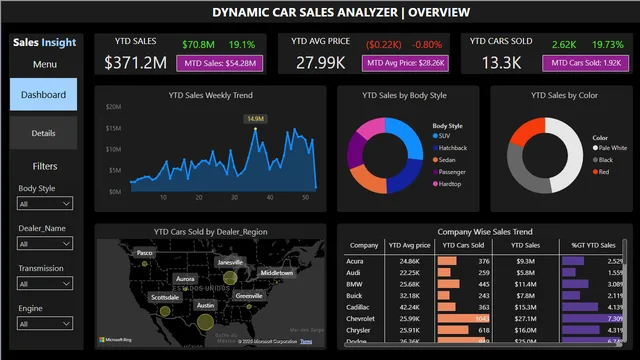This screenshot has height=360, width=640.
Task: Click the red segment in color donut
Action: point(527,131)
